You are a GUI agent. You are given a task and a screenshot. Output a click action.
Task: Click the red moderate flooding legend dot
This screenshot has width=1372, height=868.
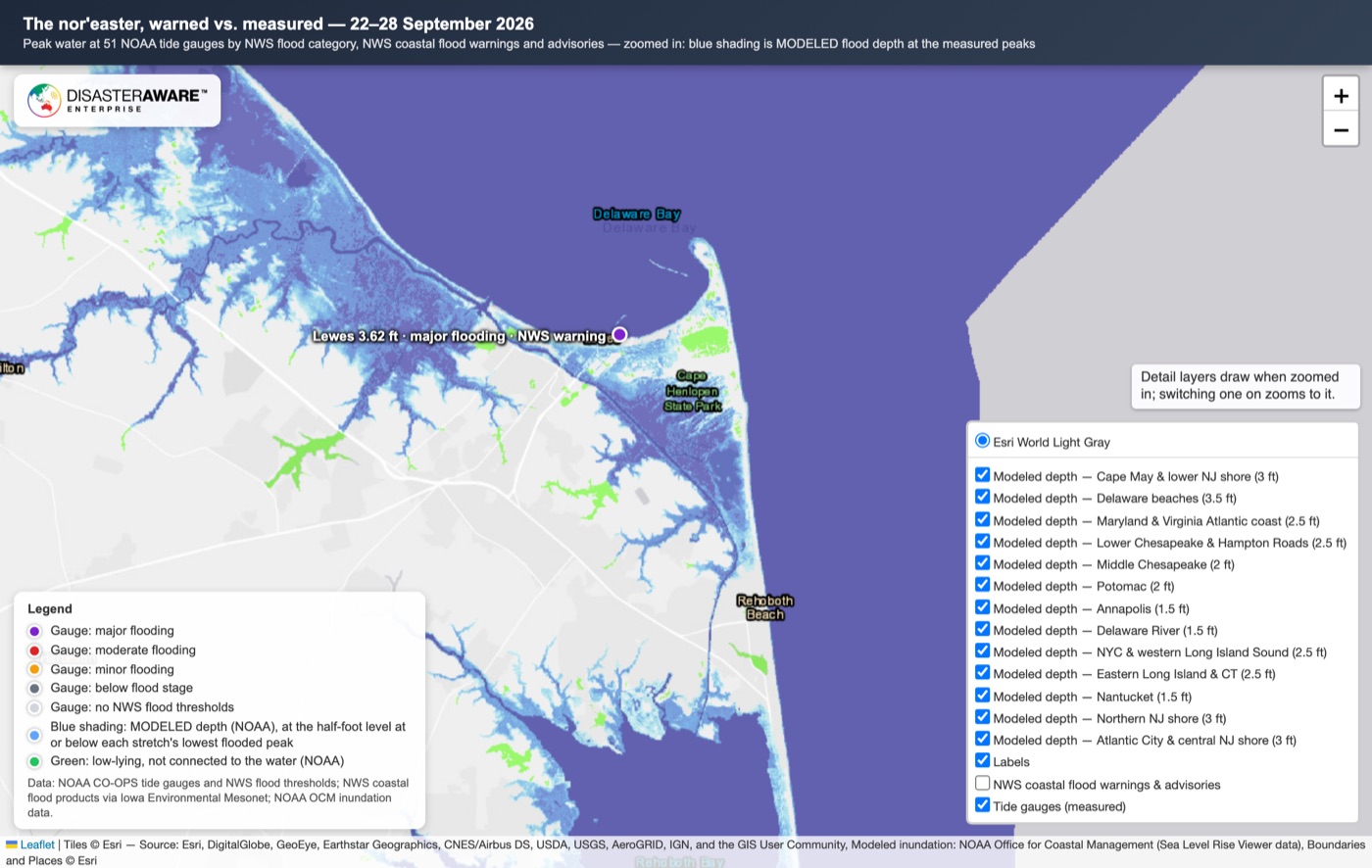[34, 651]
